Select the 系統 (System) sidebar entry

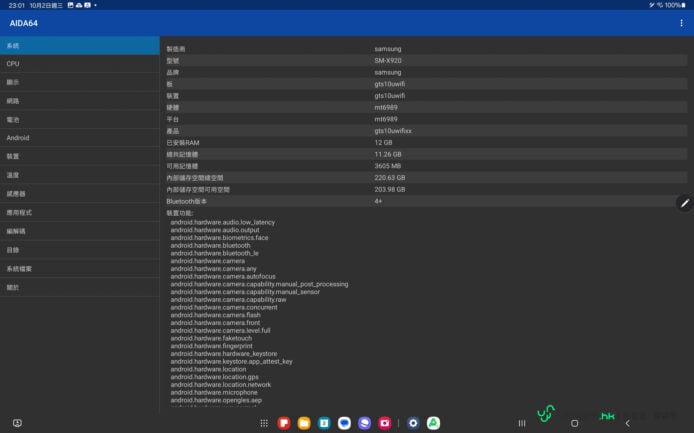80,46
